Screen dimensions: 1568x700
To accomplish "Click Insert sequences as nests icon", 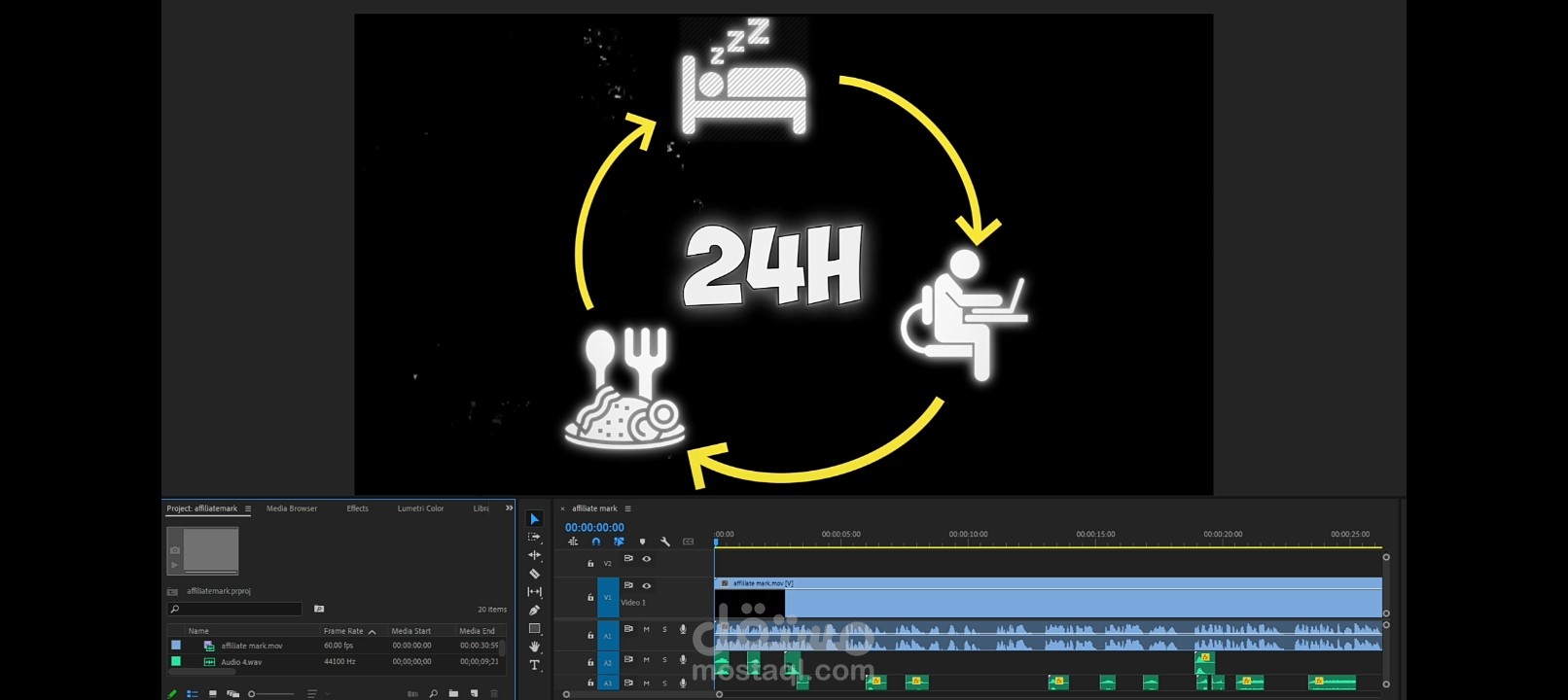I will 573,542.
